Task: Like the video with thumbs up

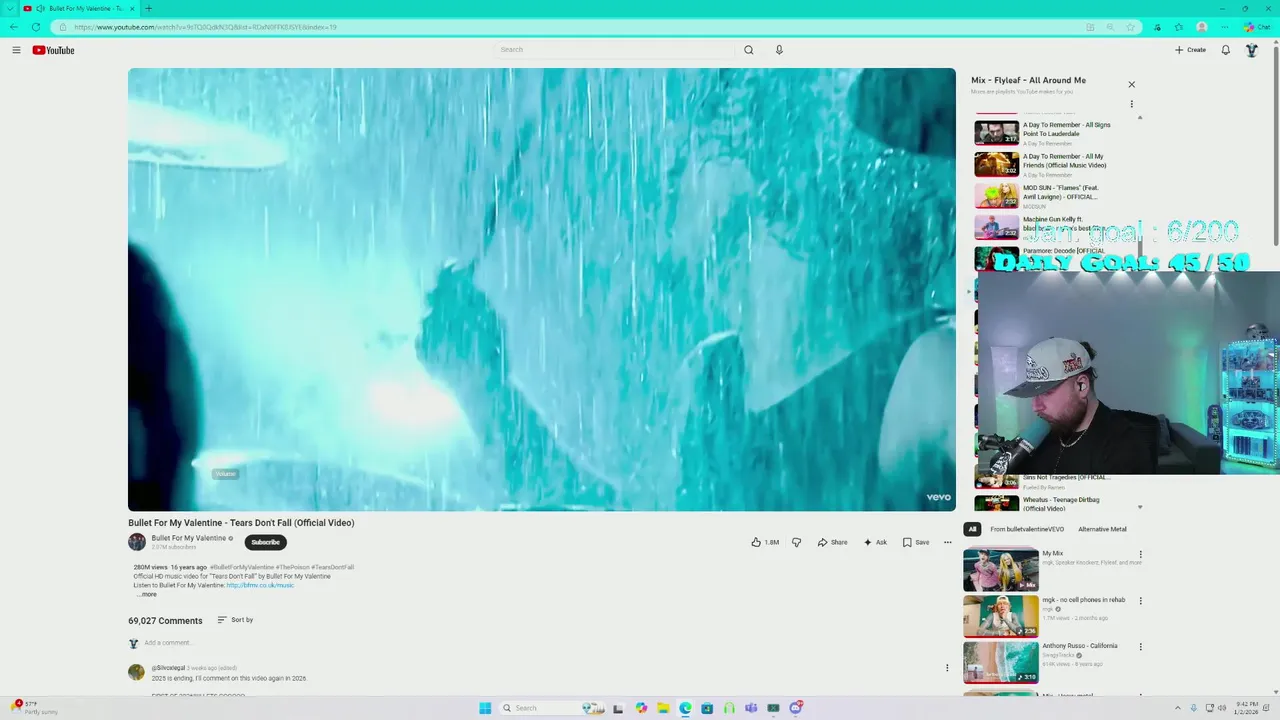Action: [765, 542]
